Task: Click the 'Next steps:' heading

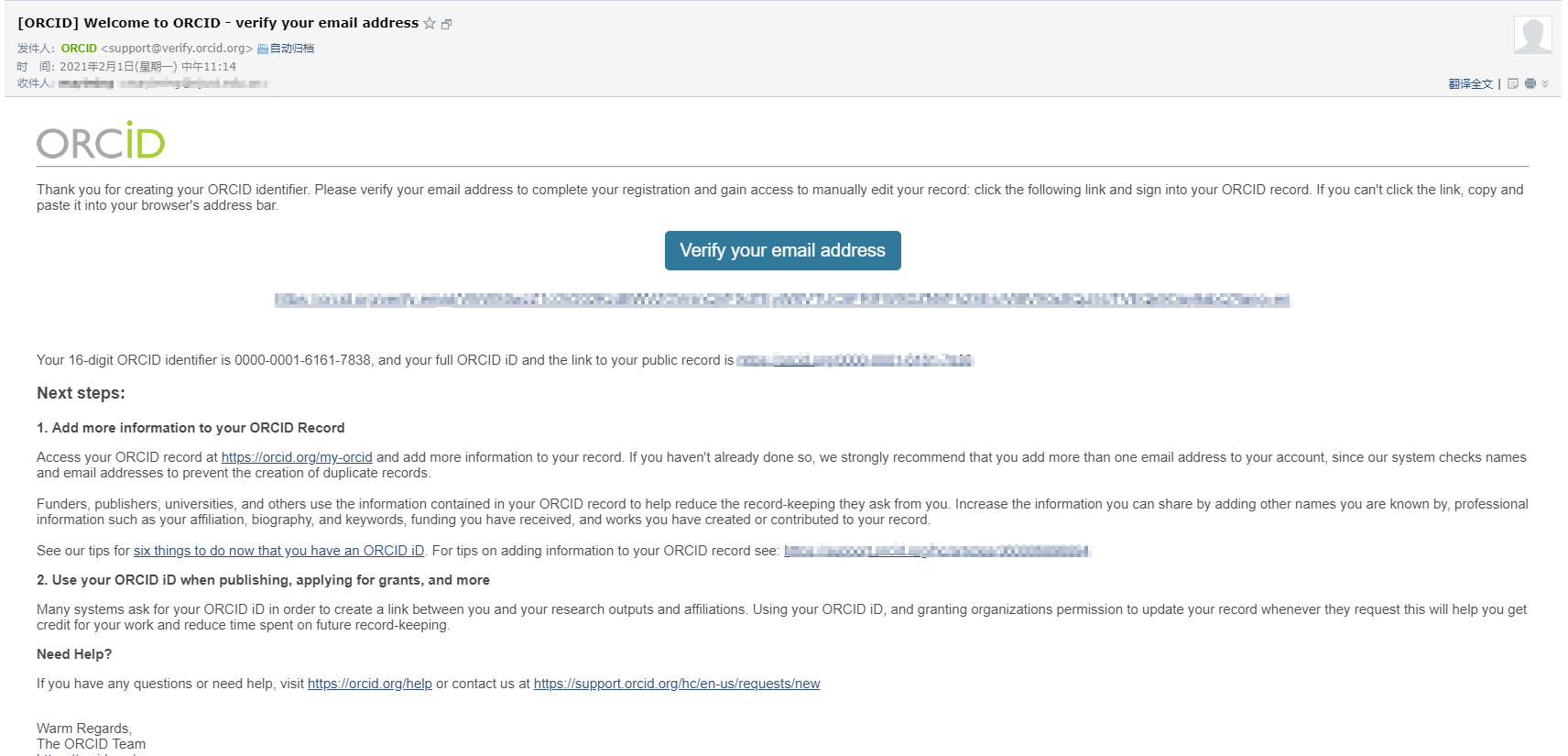Action: (81, 393)
